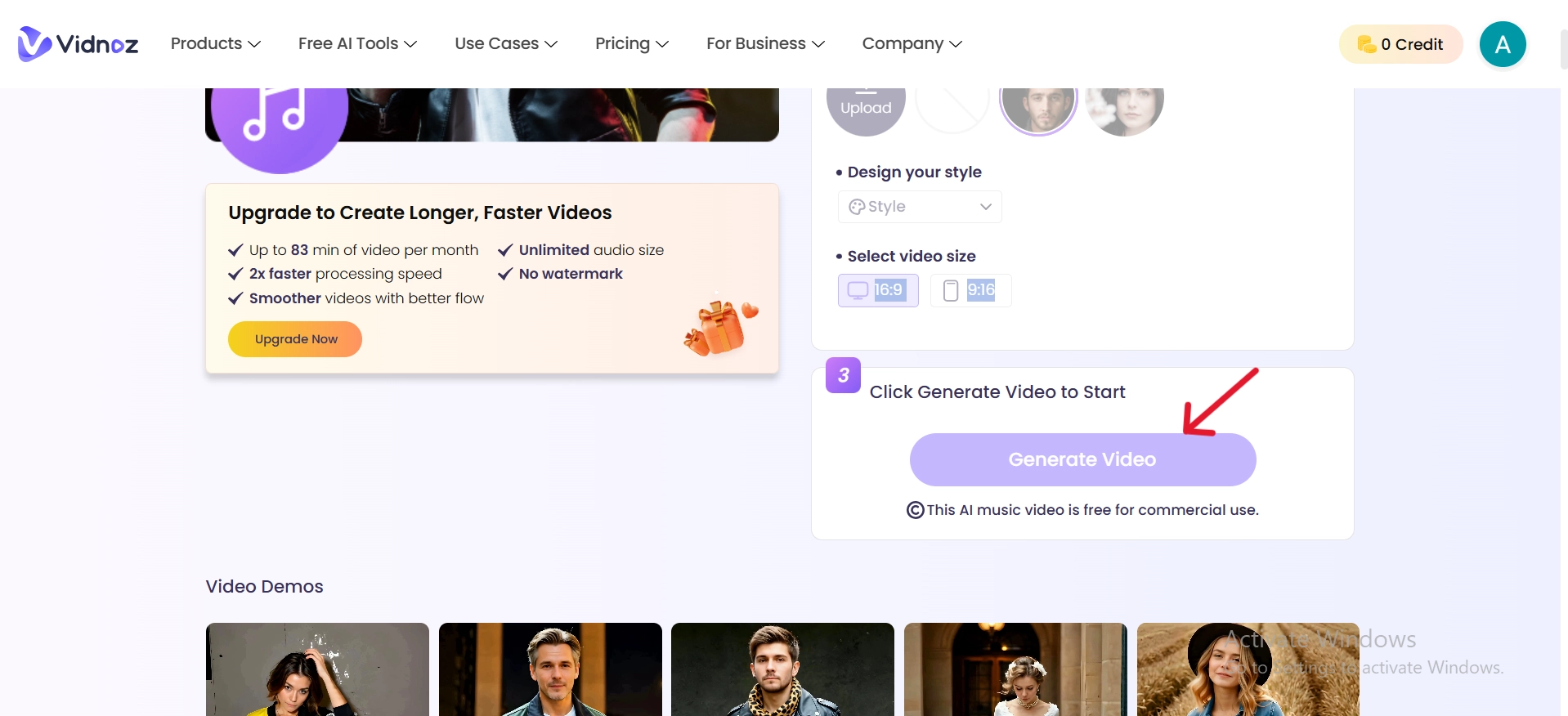This screenshot has width=1568, height=716.
Task: Click the Video Demos heading
Action: click(265, 587)
